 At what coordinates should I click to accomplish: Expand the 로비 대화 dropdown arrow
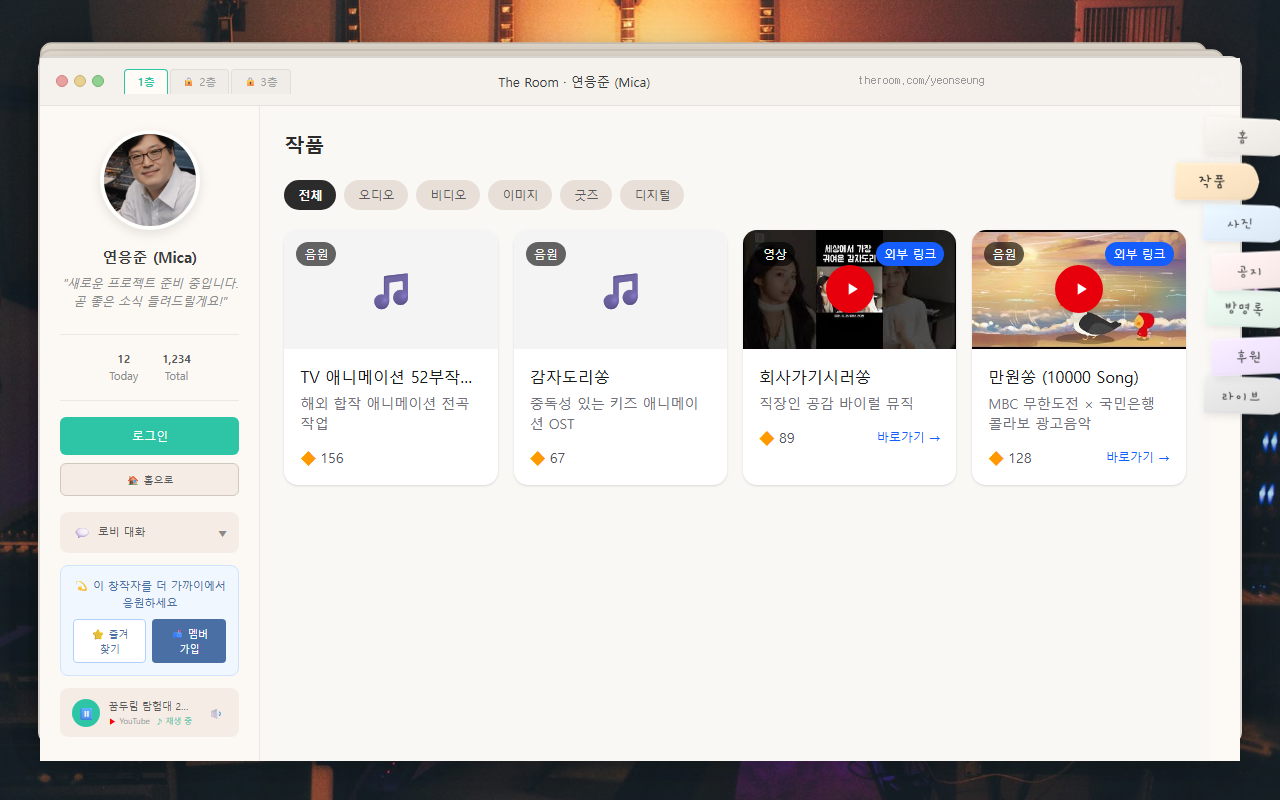(222, 533)
